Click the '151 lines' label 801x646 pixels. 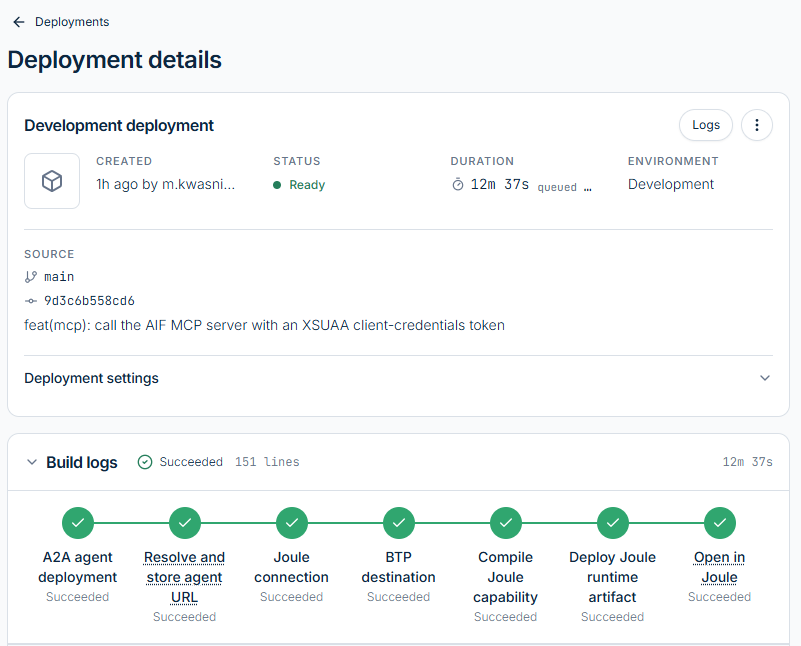[x=267, y=462]
